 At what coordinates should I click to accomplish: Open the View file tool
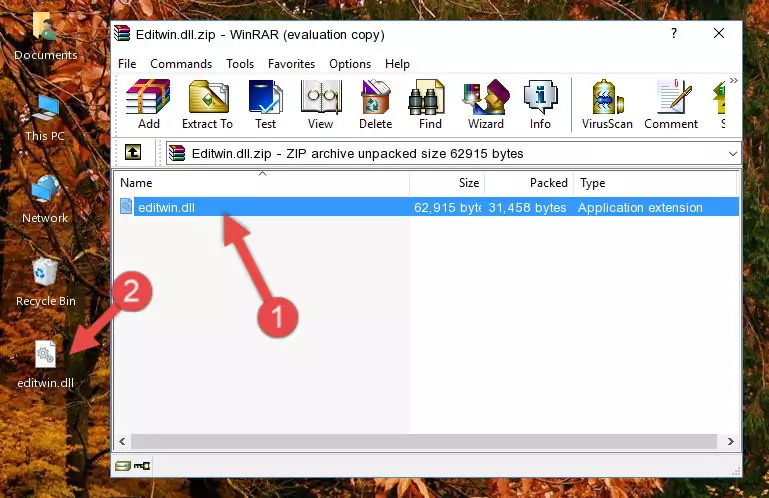[321, 104]
